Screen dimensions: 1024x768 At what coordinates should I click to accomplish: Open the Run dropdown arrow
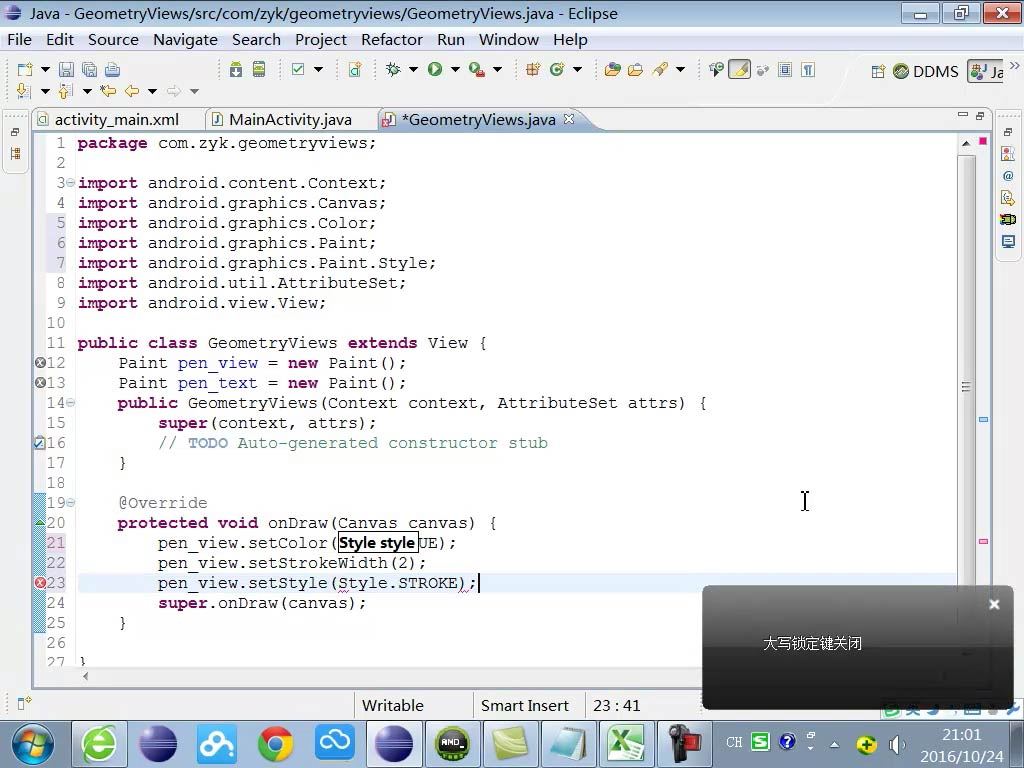[x=455, y=69]
